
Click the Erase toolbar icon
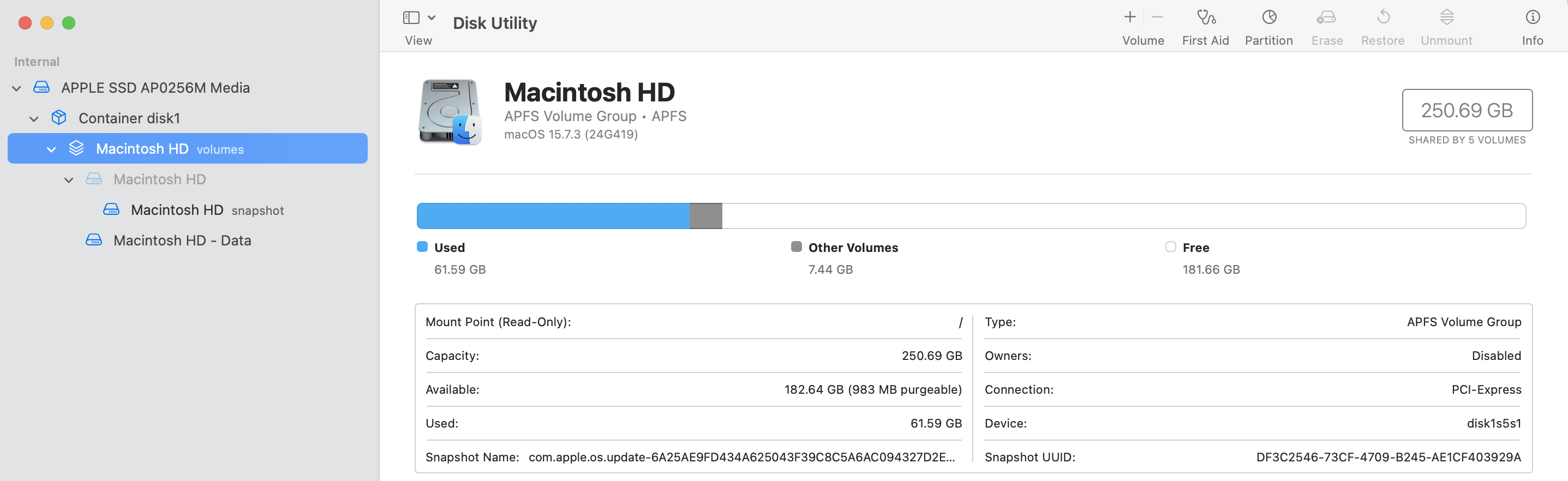pos(1326,17)
